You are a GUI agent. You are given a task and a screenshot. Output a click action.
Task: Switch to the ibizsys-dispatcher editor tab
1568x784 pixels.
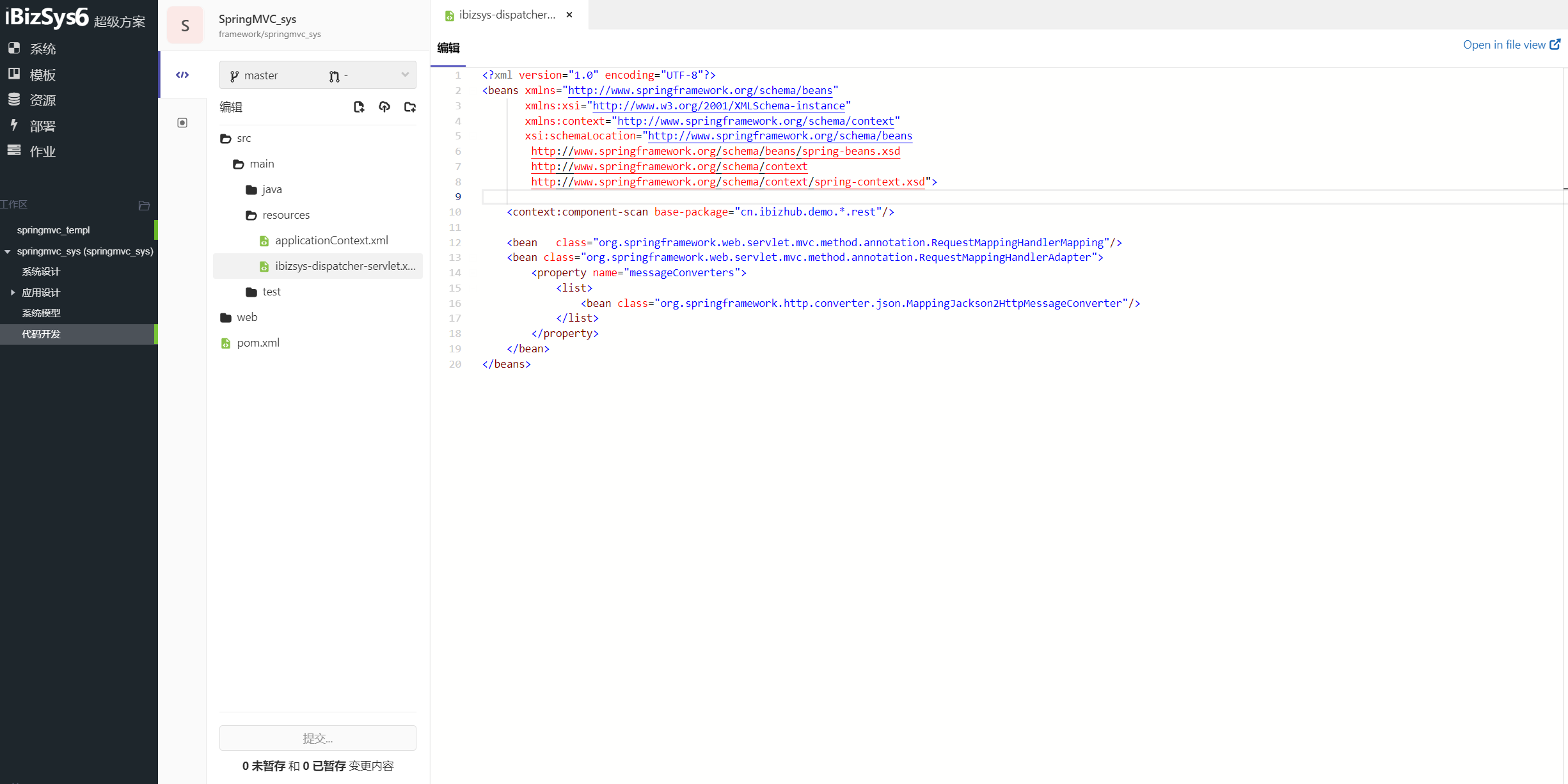point(507,15)
